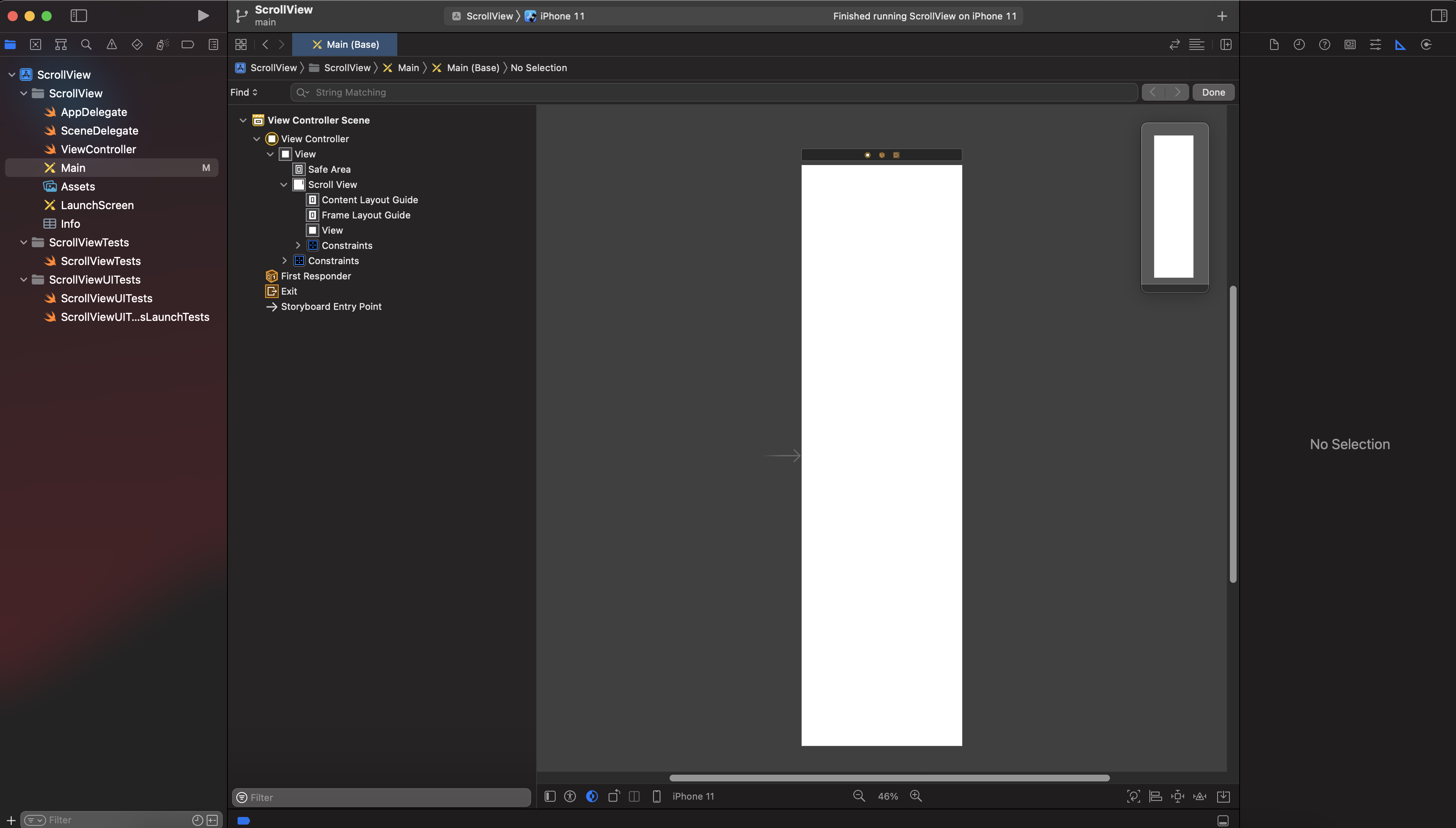Screen dimensions: 1456x828
Task: Toggle the left navigator sidebar
Action: coord(78,16)
